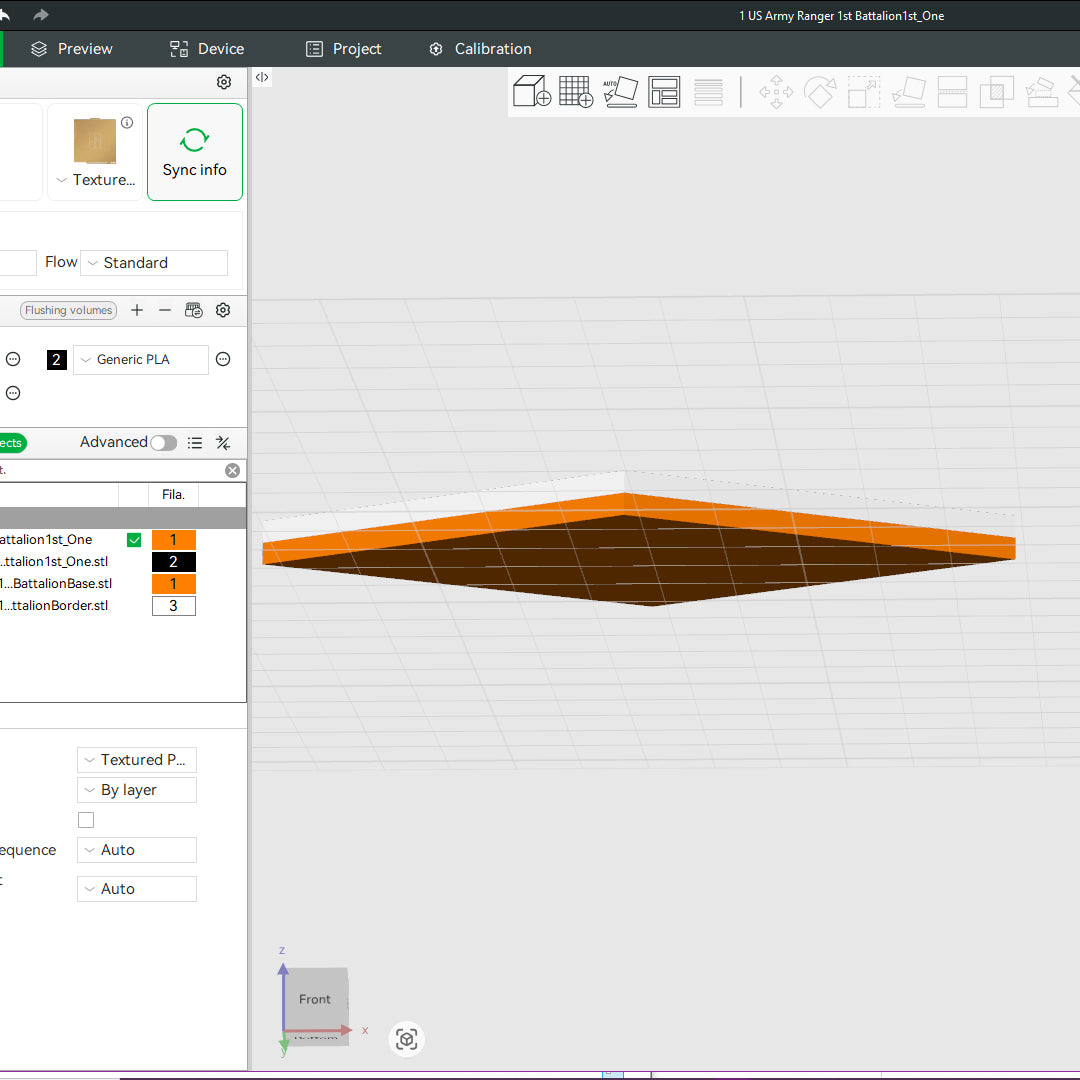Switch to the Preview tab
The height and width of the screenshot is (1080, 1080).
[71, 49]
